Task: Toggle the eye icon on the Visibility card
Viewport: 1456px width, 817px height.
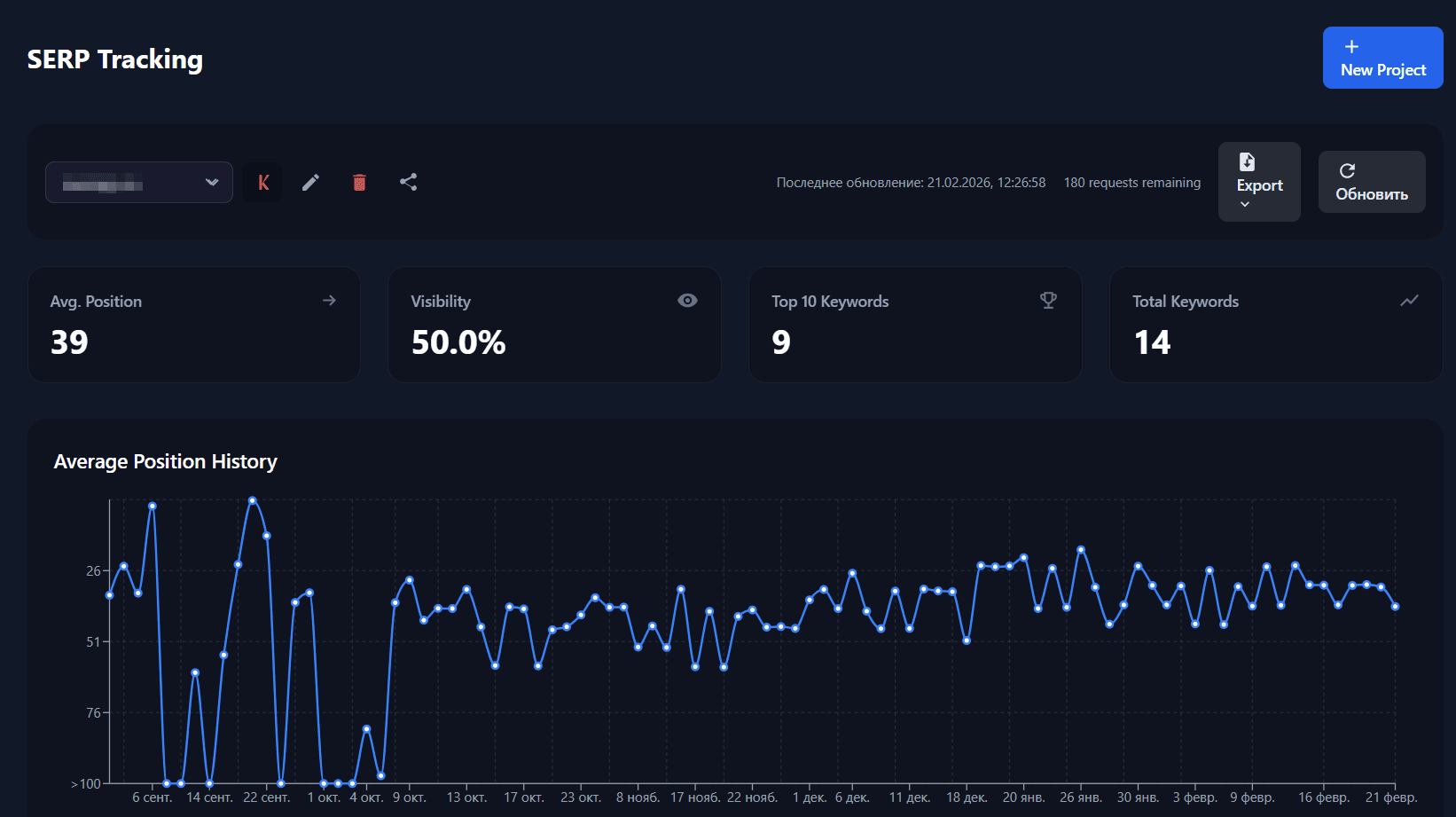Action: (688, 300)
